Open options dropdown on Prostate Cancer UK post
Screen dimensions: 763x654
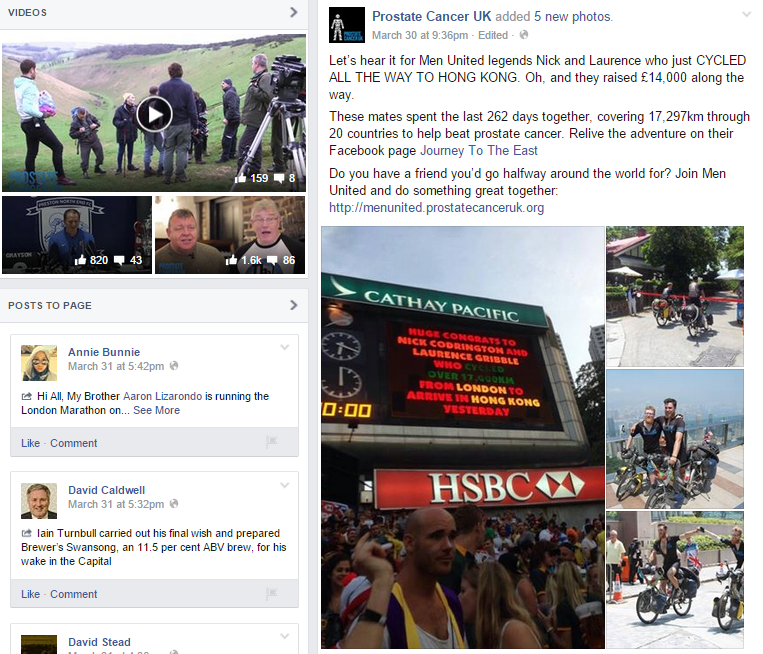tap(746, 15)
